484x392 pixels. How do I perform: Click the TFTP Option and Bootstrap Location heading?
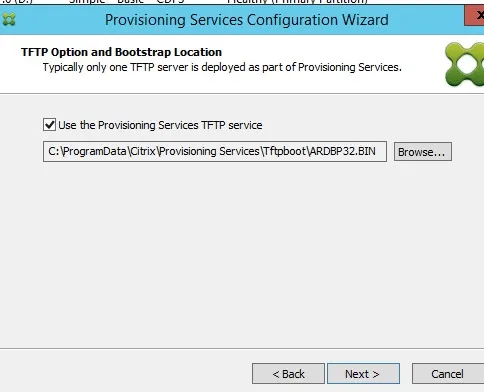pyautogui.click(x=121, y=52)
